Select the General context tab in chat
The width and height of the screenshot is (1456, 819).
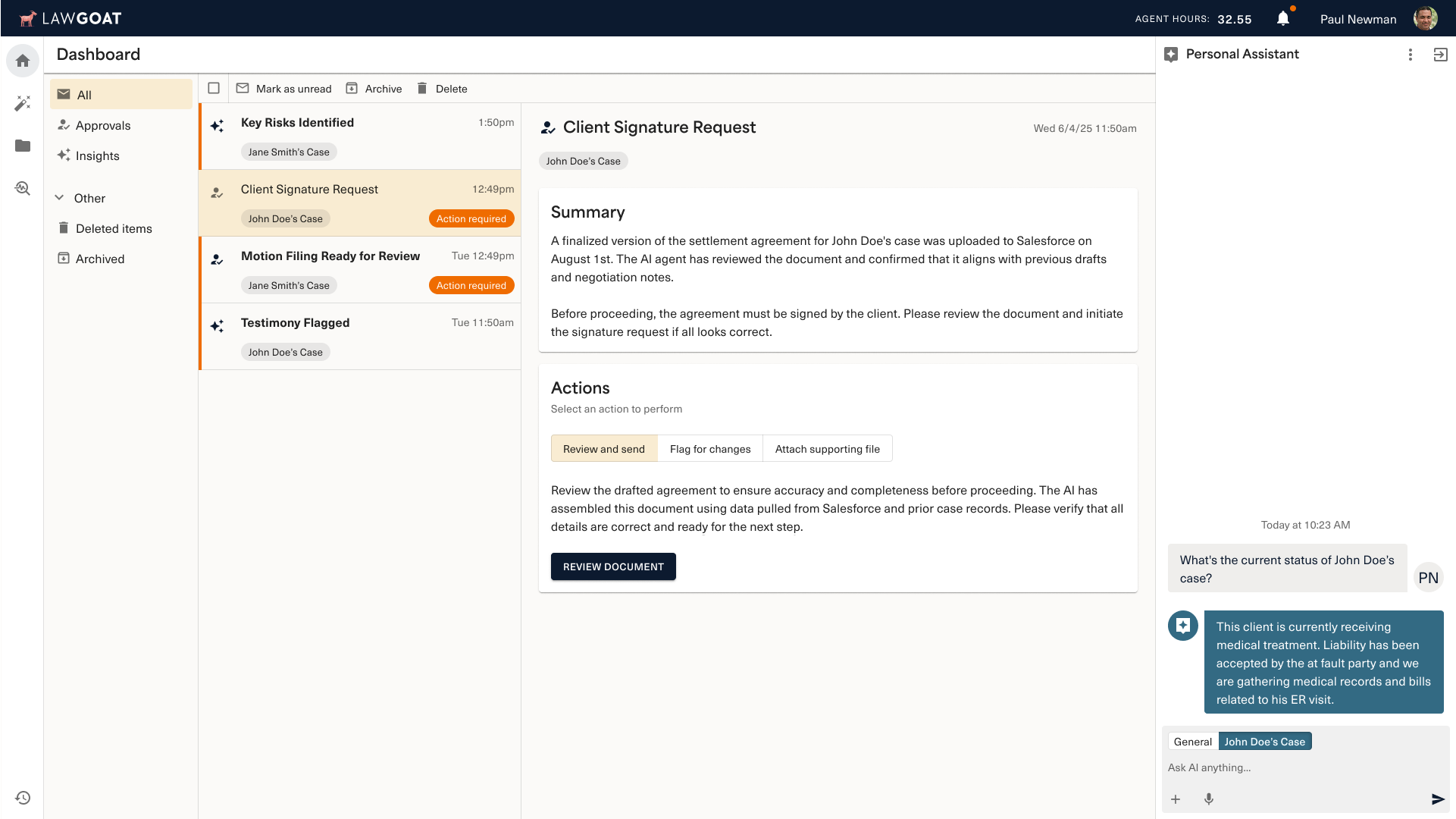pos(1191,741)
